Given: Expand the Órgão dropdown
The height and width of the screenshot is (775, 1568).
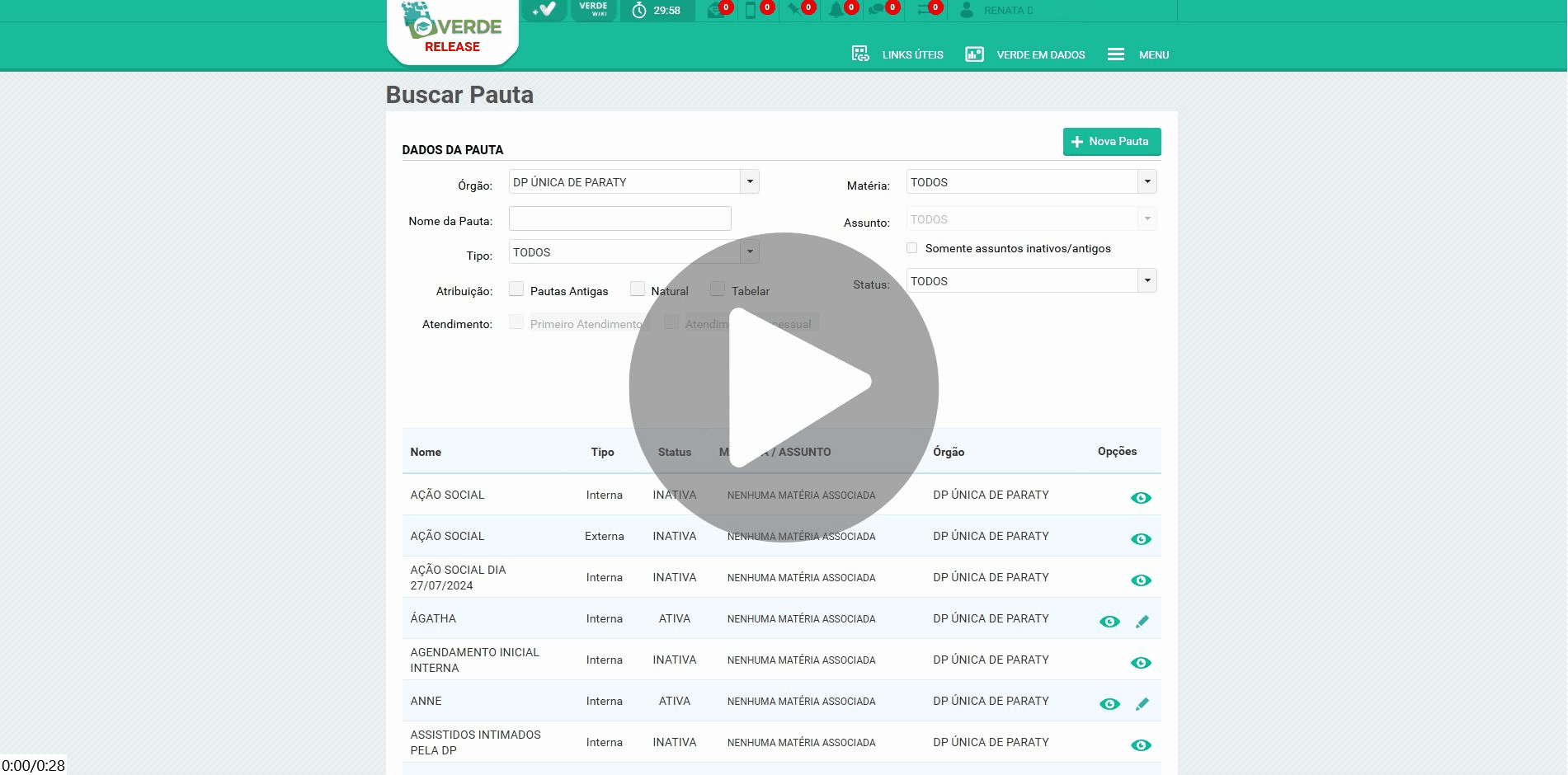Looking at the screenshot, I should click(749, 182).
